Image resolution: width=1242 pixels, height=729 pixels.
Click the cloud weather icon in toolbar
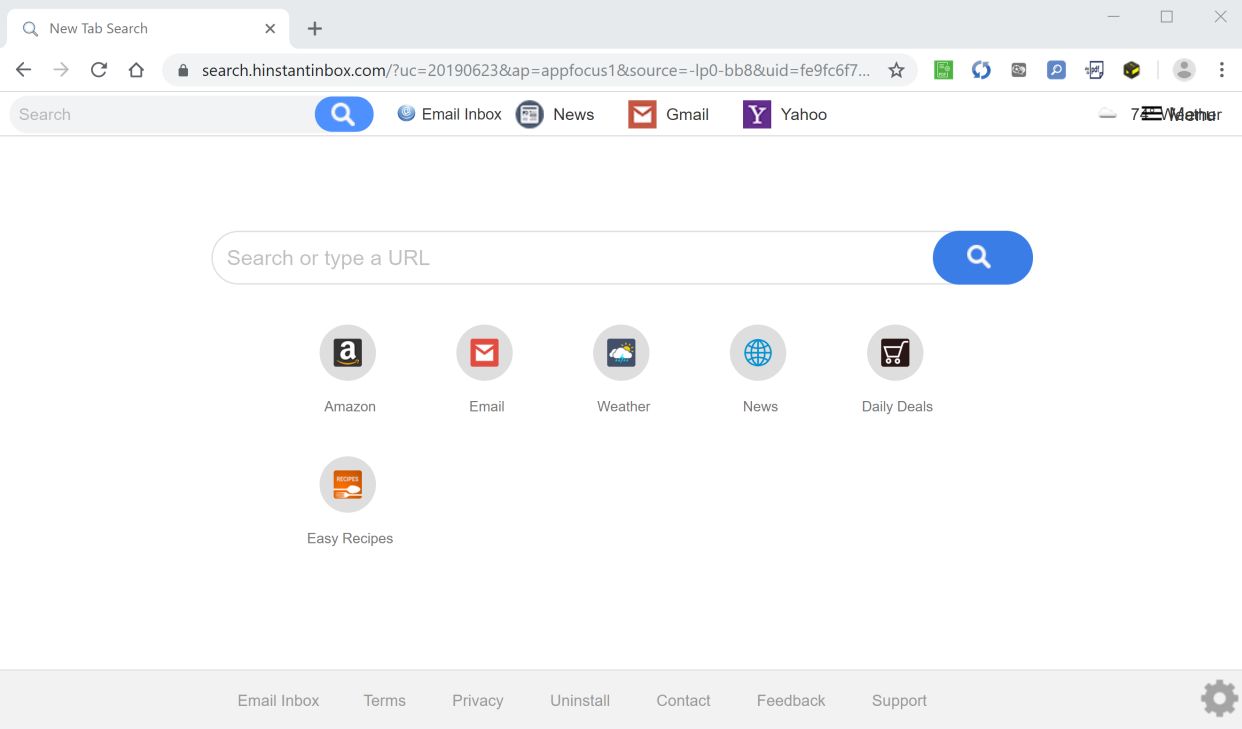point(1107,114)
